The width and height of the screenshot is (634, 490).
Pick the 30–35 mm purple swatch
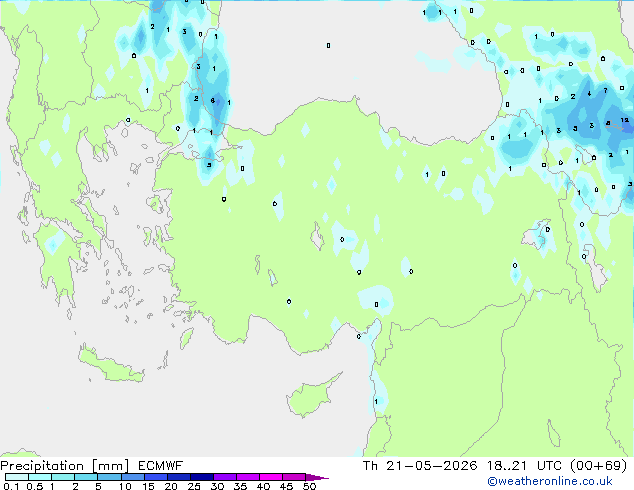[x=224, y=477]
